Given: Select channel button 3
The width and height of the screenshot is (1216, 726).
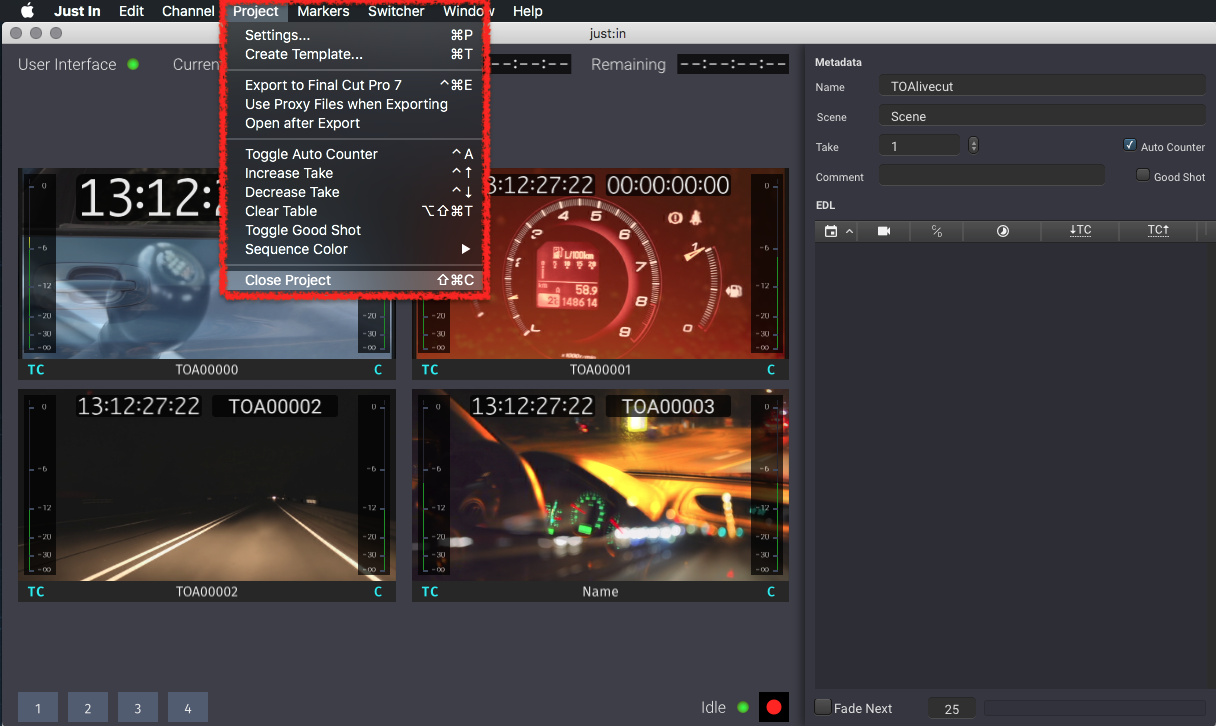Looking at the screenshot, I should pos(138,707).
